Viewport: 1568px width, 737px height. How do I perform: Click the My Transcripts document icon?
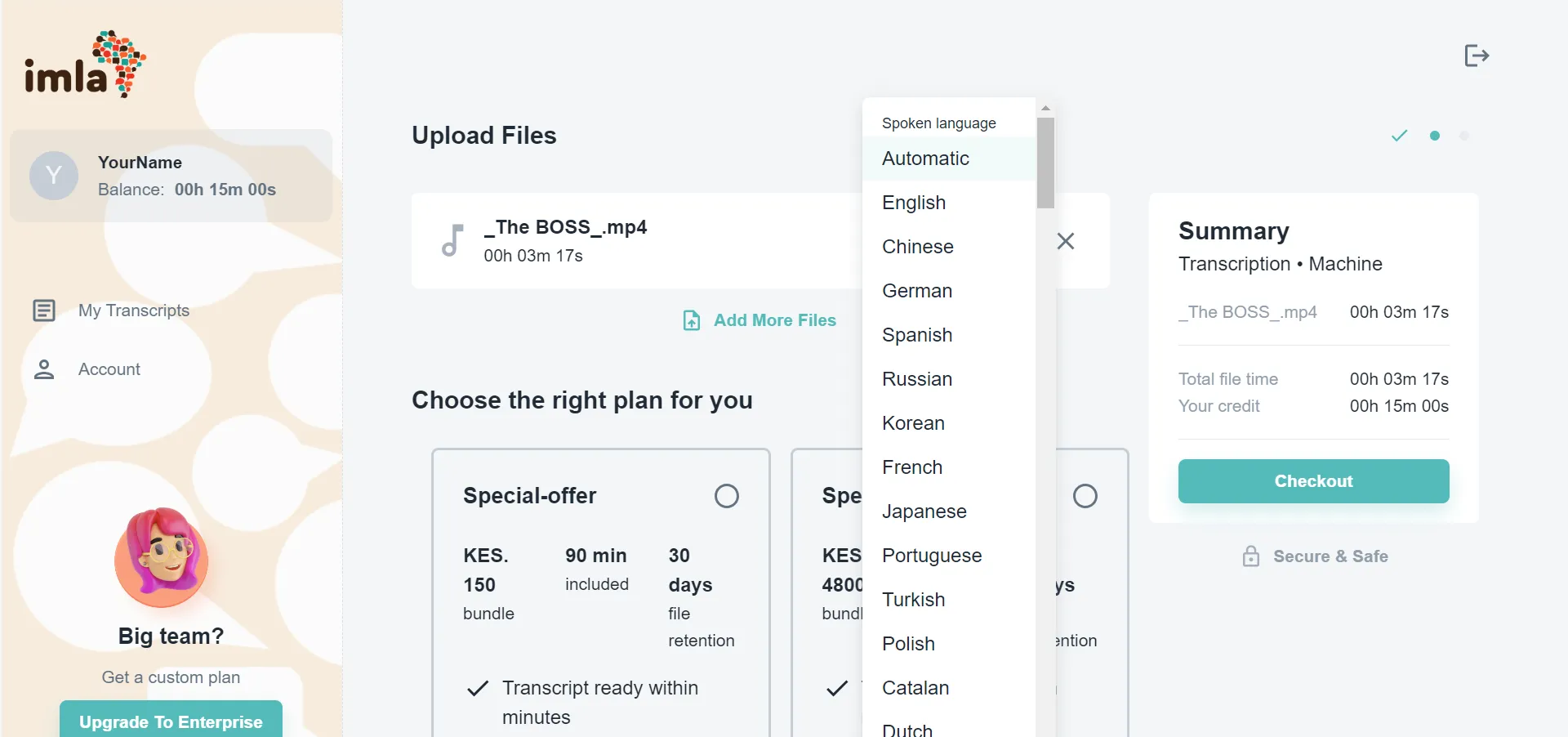[x=44, y=310]
